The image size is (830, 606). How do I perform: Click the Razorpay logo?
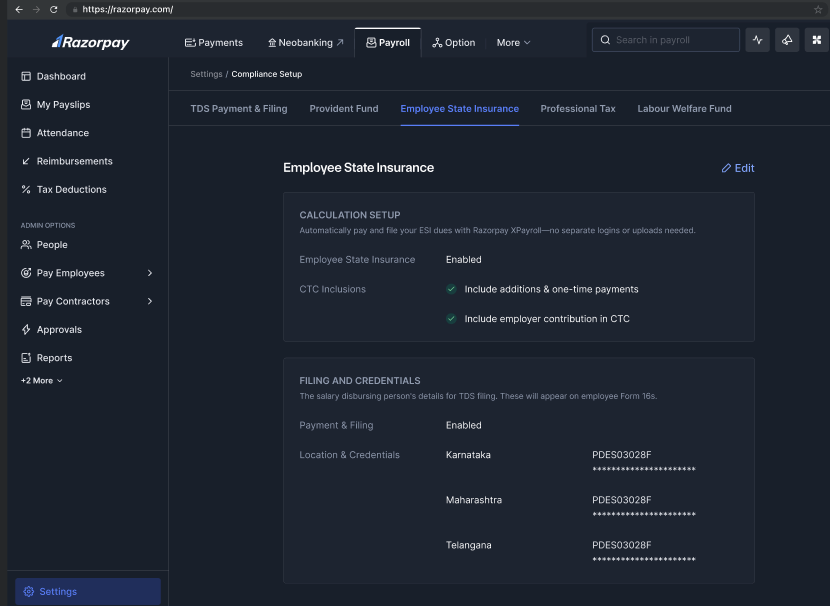click(x=91, y=42)
